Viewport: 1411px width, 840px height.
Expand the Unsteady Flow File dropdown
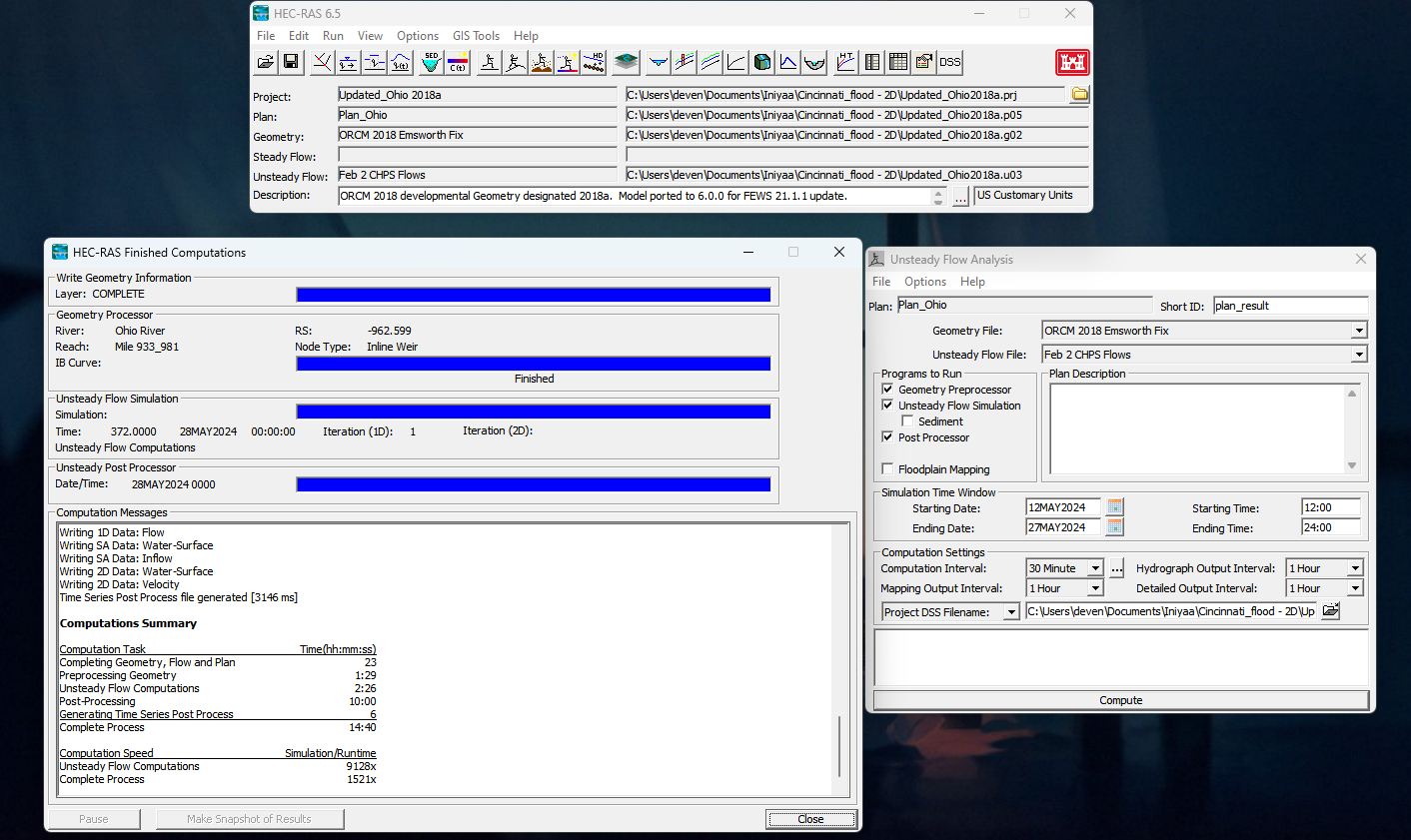(x=1359, y=355)
